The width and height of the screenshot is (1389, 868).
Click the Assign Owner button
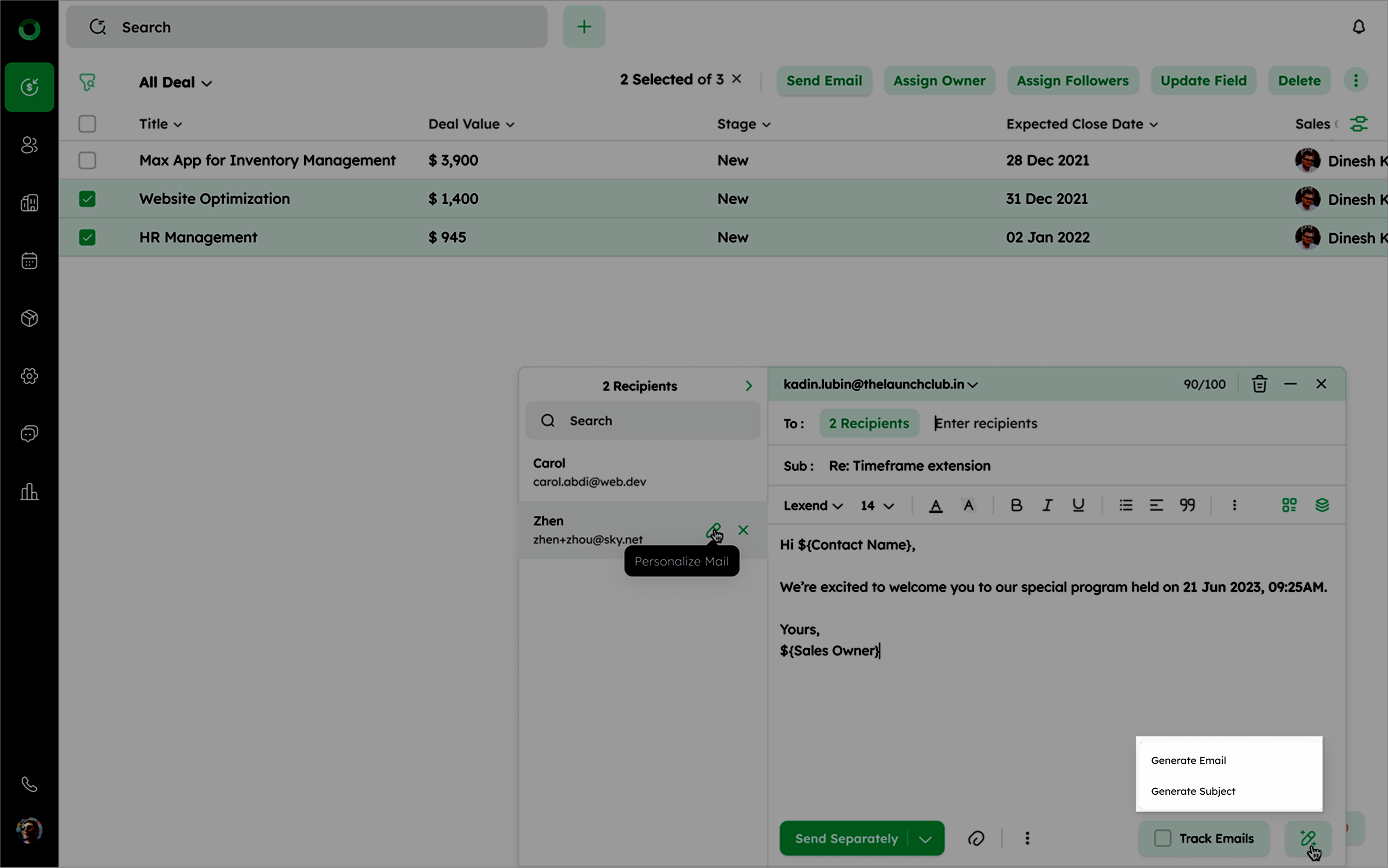click(939, 81)
